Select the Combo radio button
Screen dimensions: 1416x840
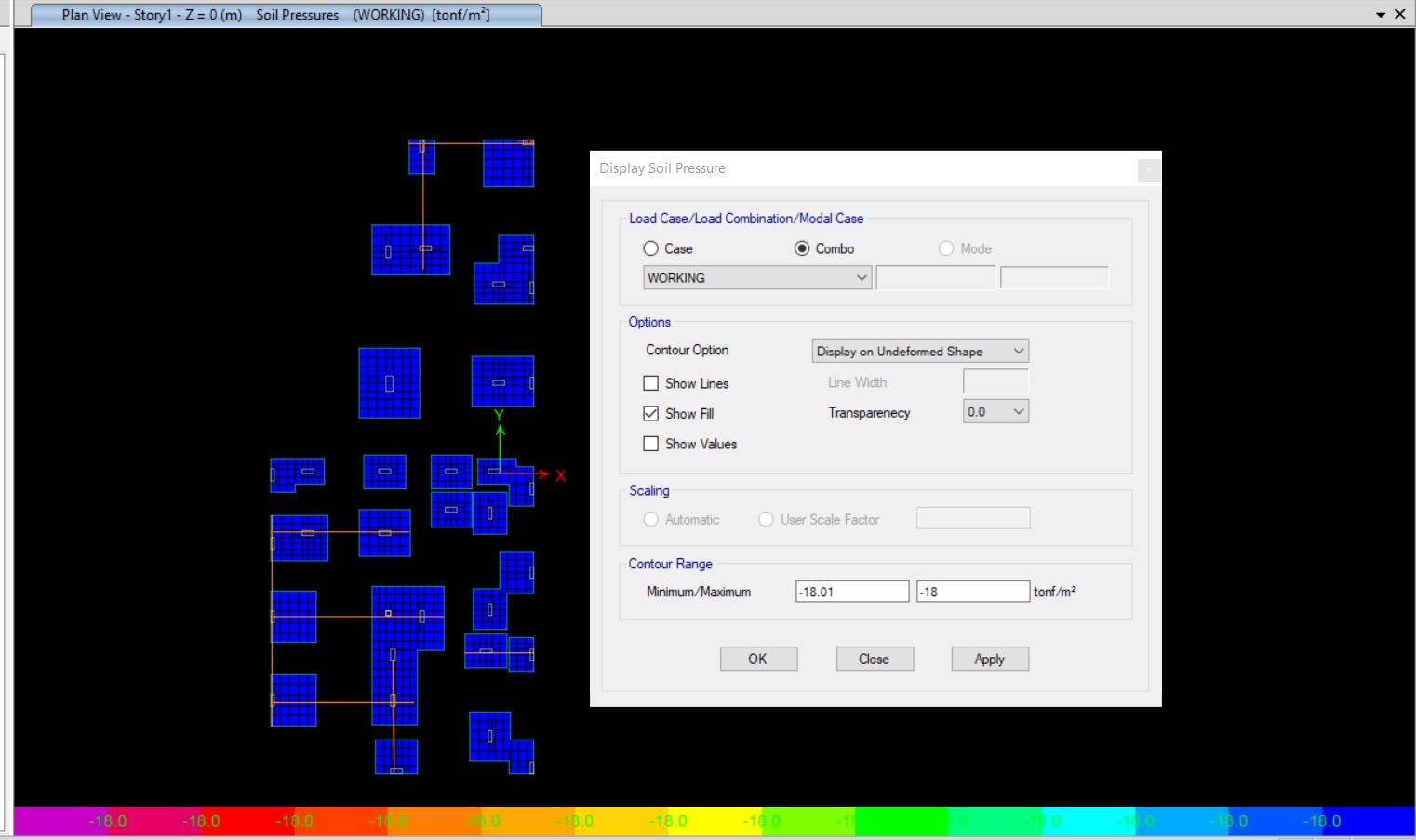[x=802, y=248]
